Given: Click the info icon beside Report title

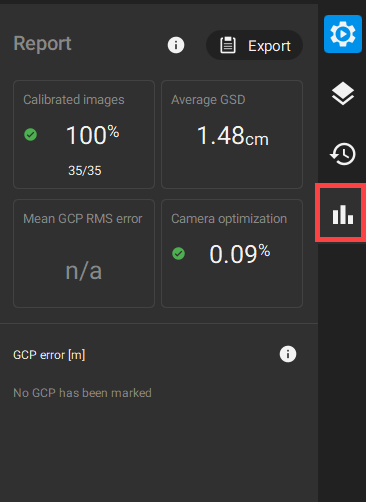Looking at the screenshot, I should point(176,45).
